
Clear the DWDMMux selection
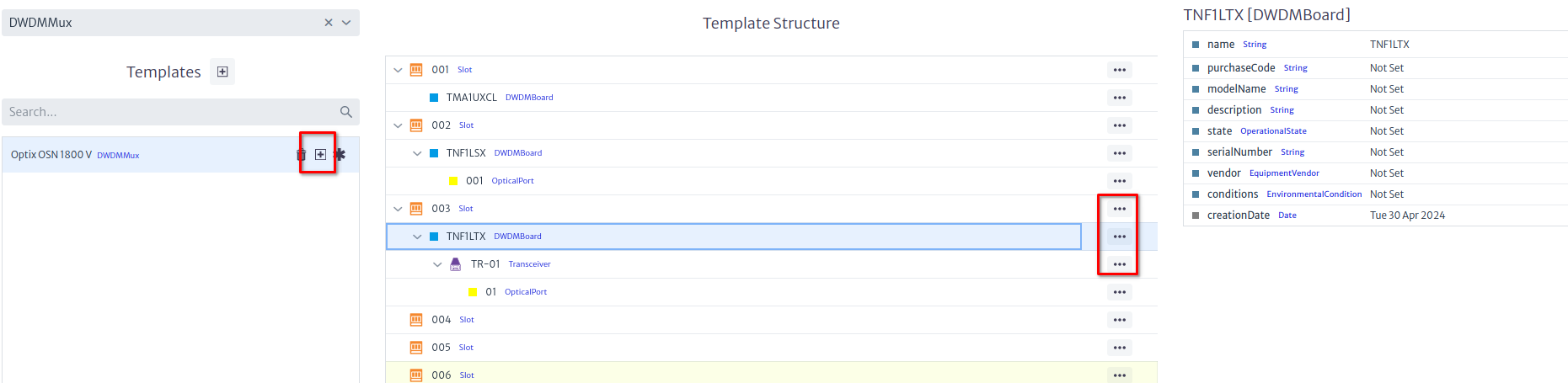tap(329, 23)
